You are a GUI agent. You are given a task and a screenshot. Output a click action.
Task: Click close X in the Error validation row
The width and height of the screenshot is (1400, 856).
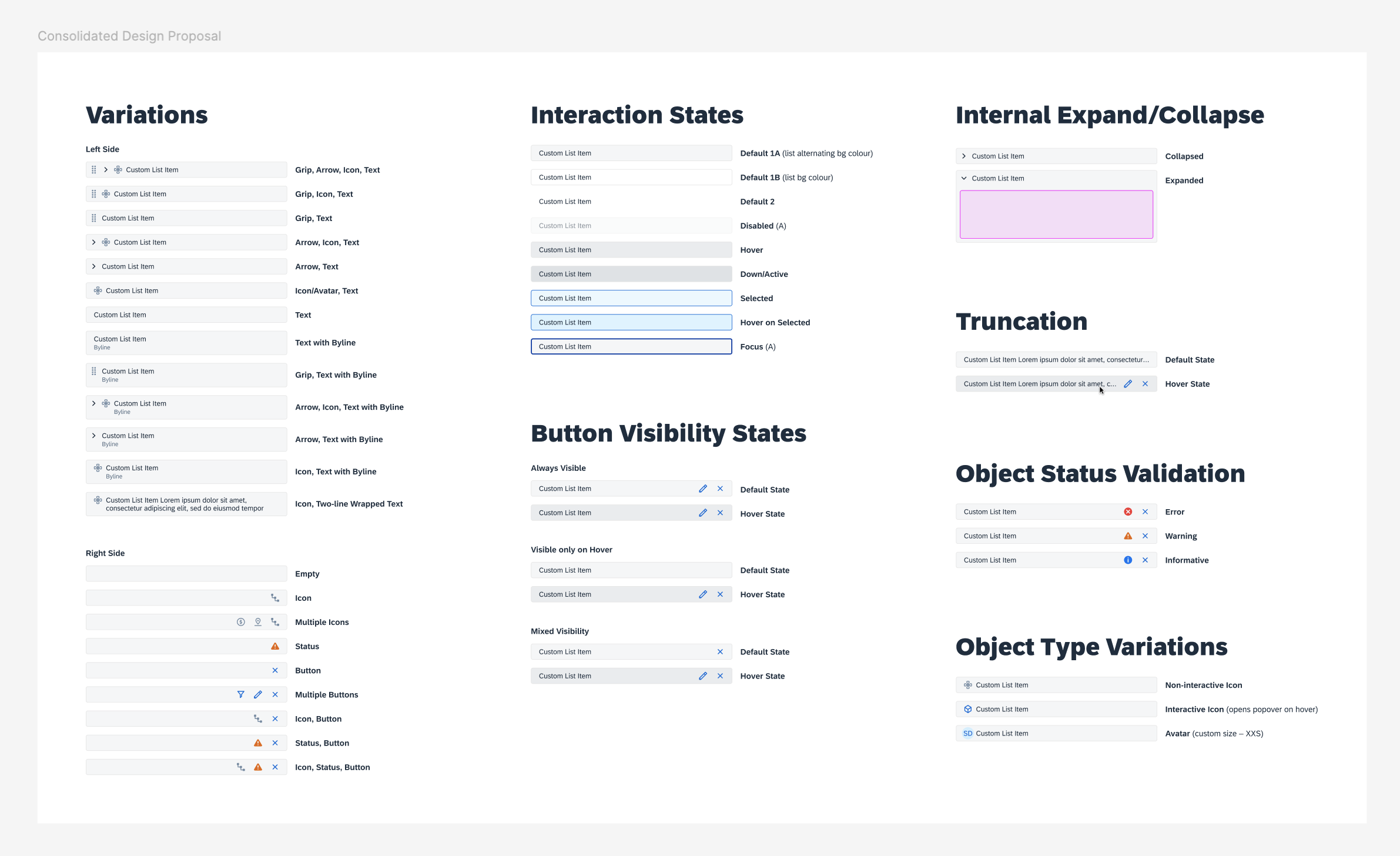click(1145, 511)
